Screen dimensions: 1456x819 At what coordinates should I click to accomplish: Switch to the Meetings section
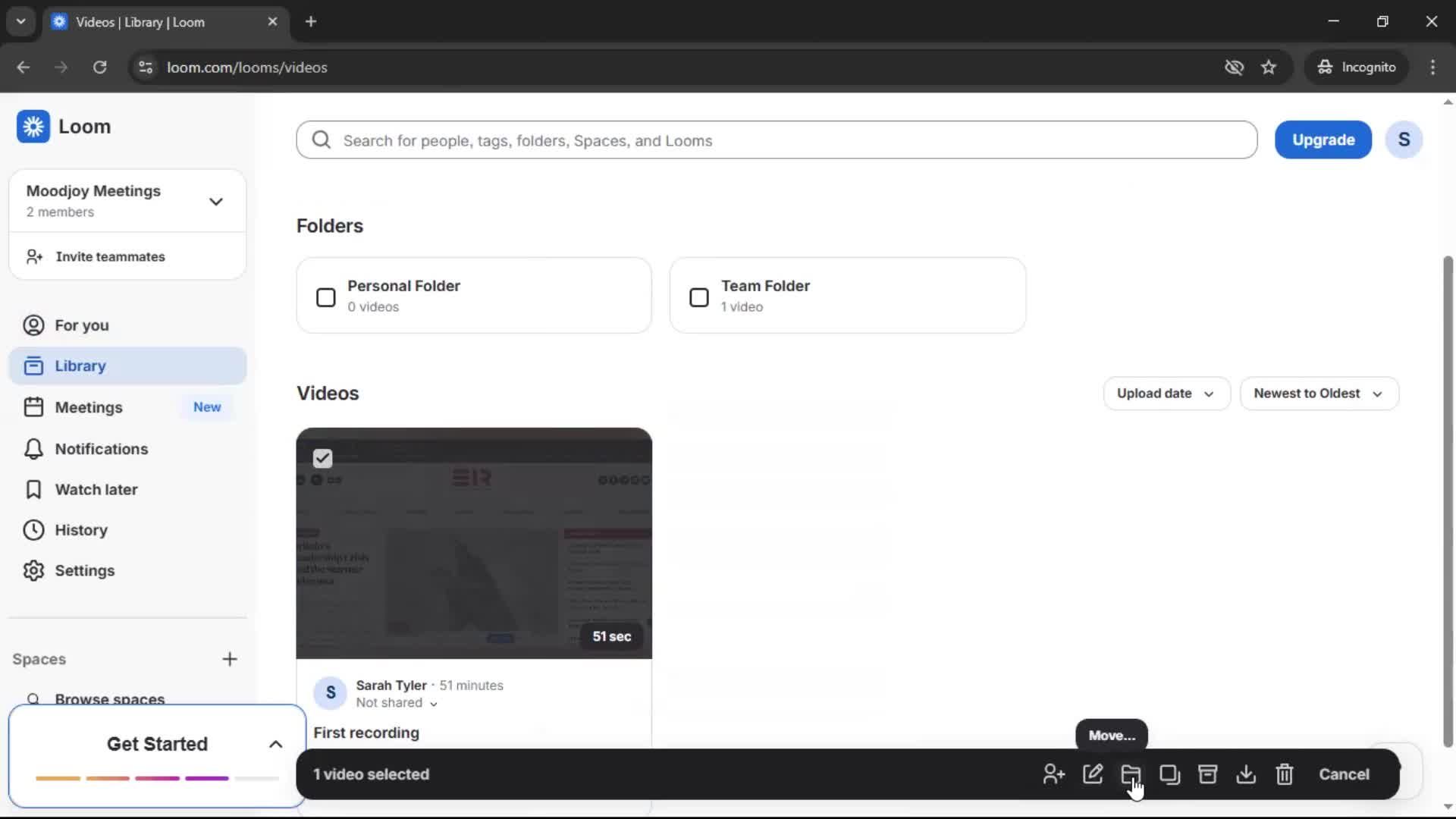point(88,407)
